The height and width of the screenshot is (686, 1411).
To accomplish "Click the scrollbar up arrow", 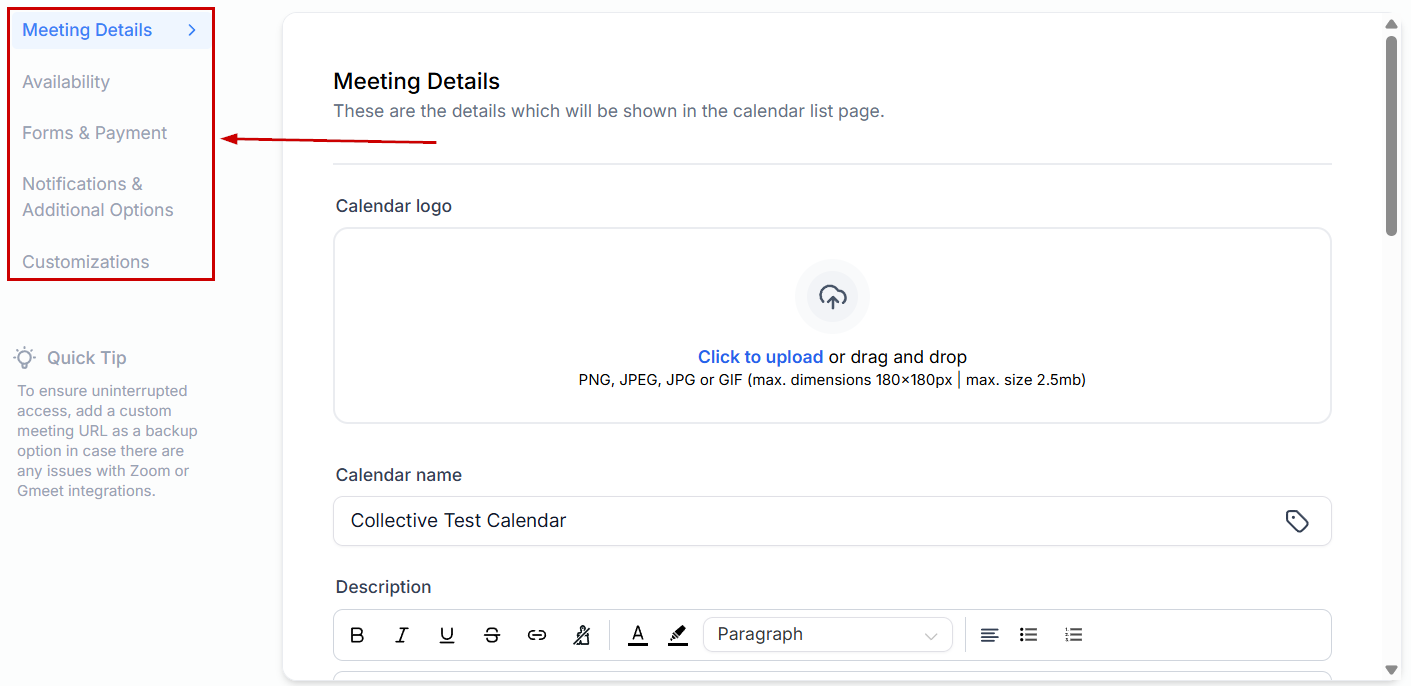I will pyautogui.click(x=1391, y=24).
